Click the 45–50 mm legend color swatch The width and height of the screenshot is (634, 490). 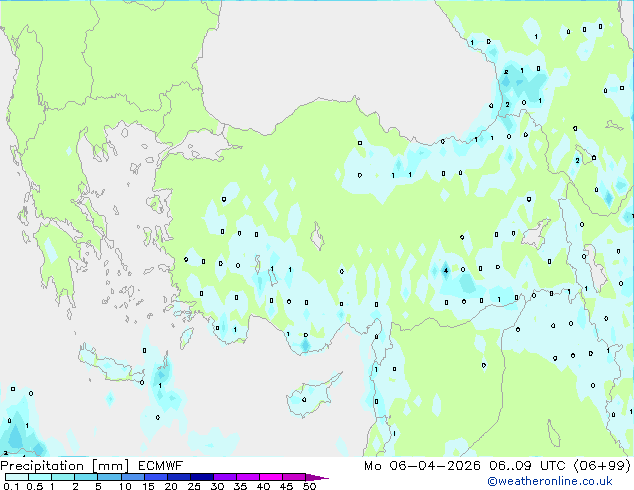294,477
